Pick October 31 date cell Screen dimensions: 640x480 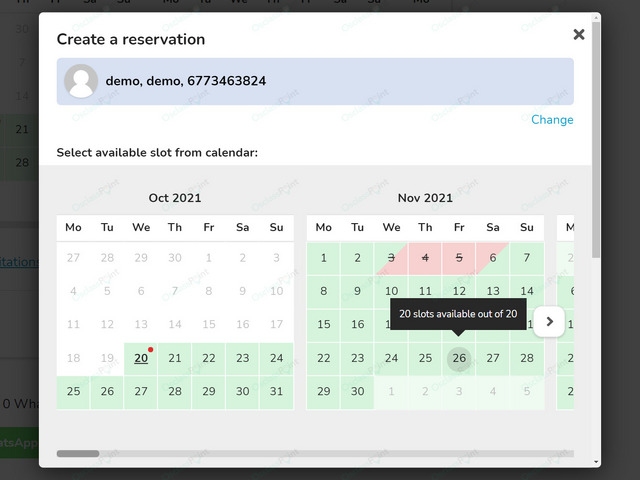click(x=276, y=392)
